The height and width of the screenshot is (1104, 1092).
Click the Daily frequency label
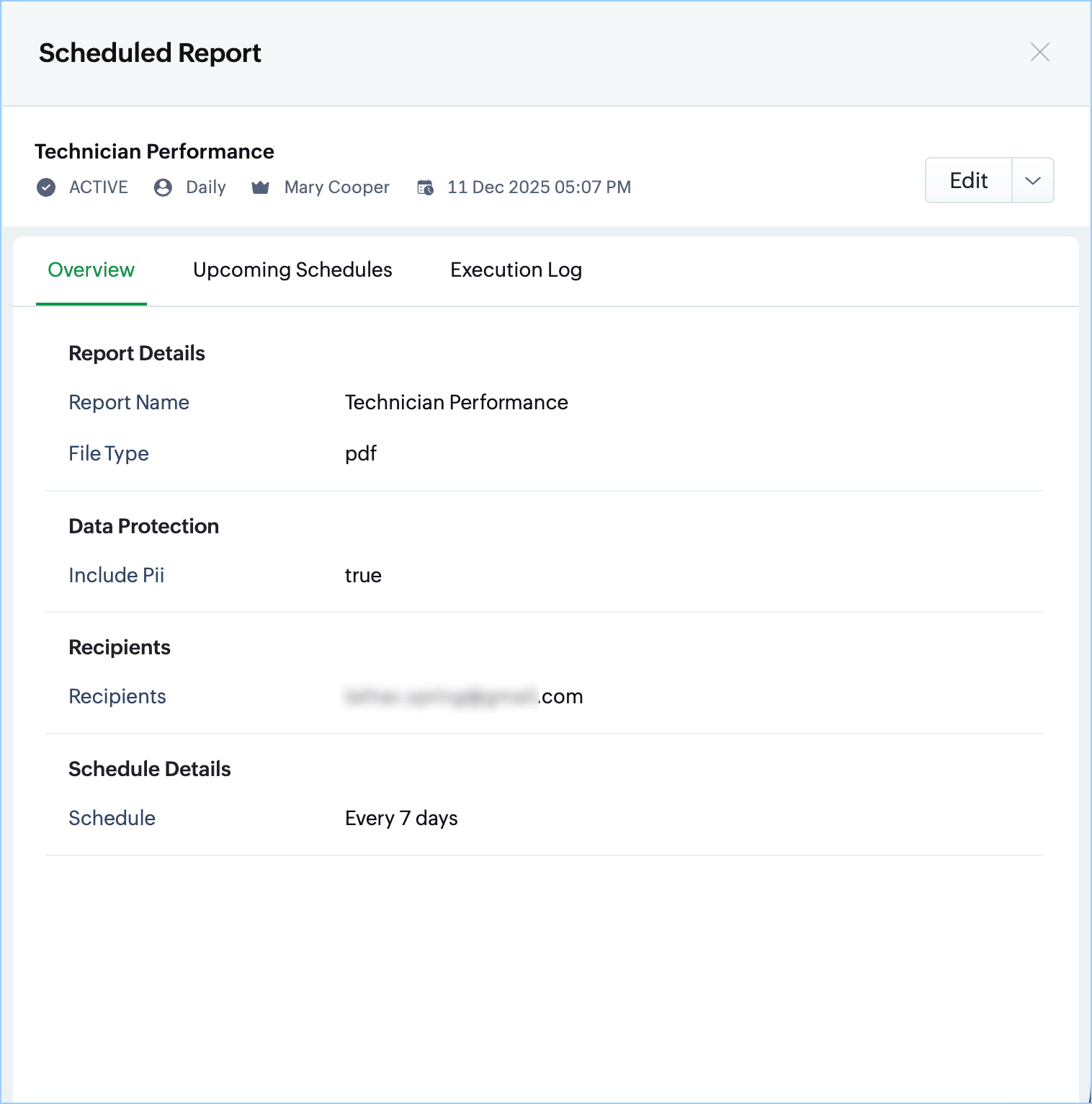tap(206, 187)
